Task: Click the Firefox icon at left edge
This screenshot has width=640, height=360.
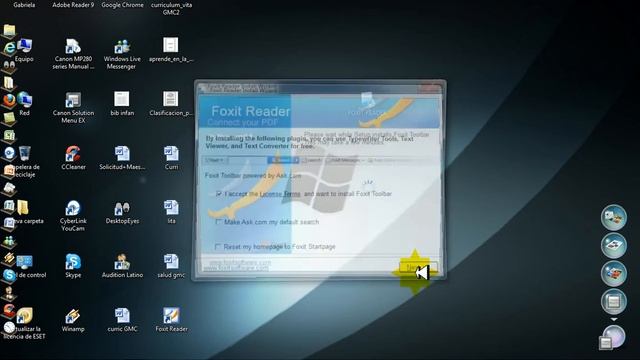Action: click(x=9, y=100)
